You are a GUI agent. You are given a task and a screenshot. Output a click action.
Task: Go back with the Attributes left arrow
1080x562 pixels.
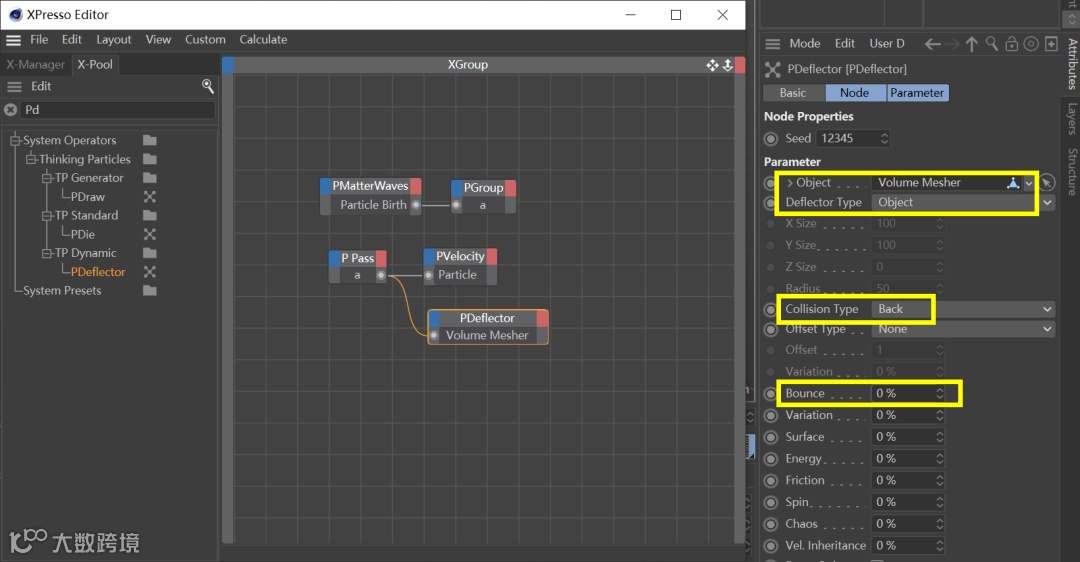coord(933,44)
